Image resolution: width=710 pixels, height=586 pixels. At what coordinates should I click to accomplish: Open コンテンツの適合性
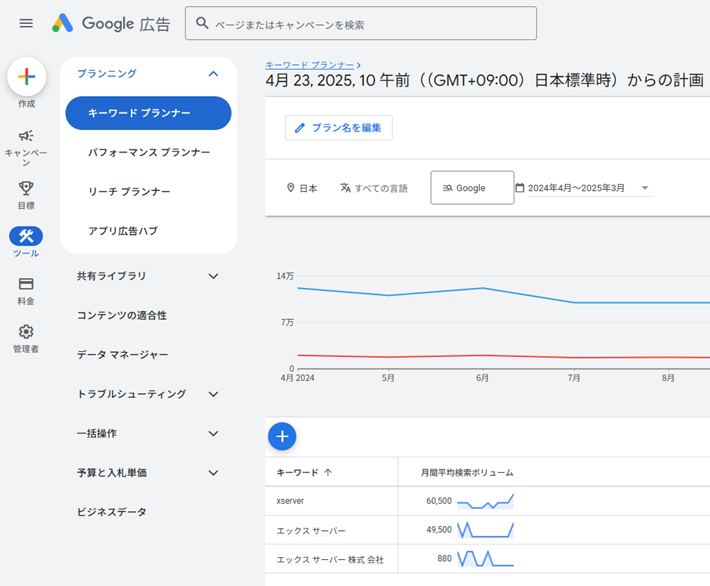[x=121, y=315]
